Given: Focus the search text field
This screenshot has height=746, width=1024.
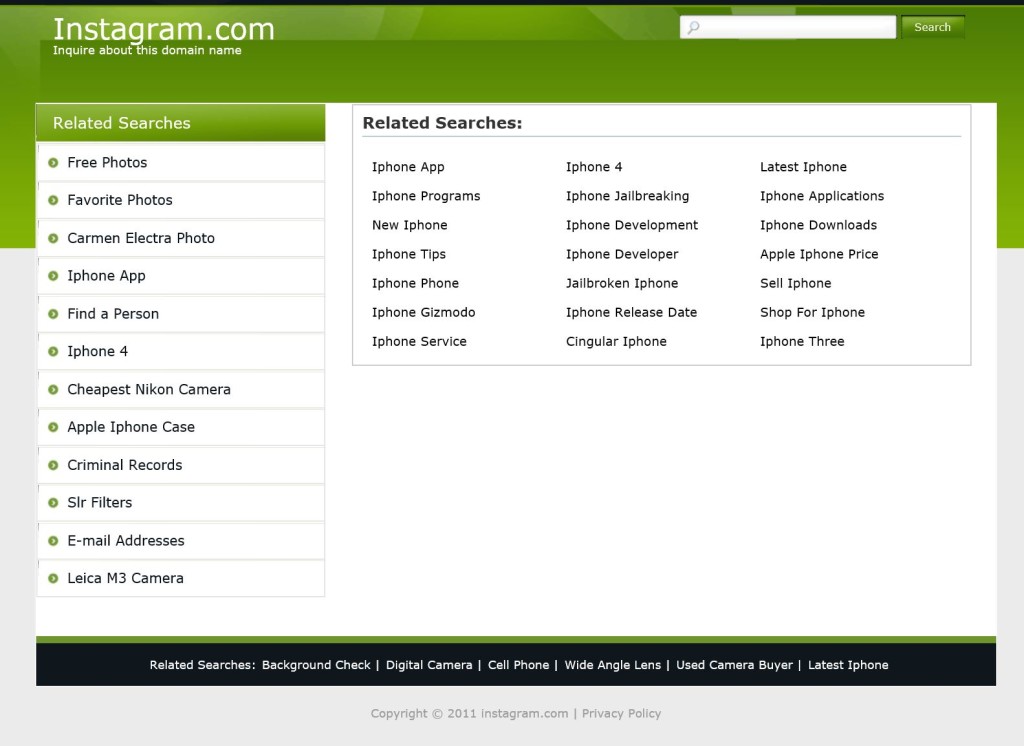Looking at the screenshot, I should click(x=797, y=28).
